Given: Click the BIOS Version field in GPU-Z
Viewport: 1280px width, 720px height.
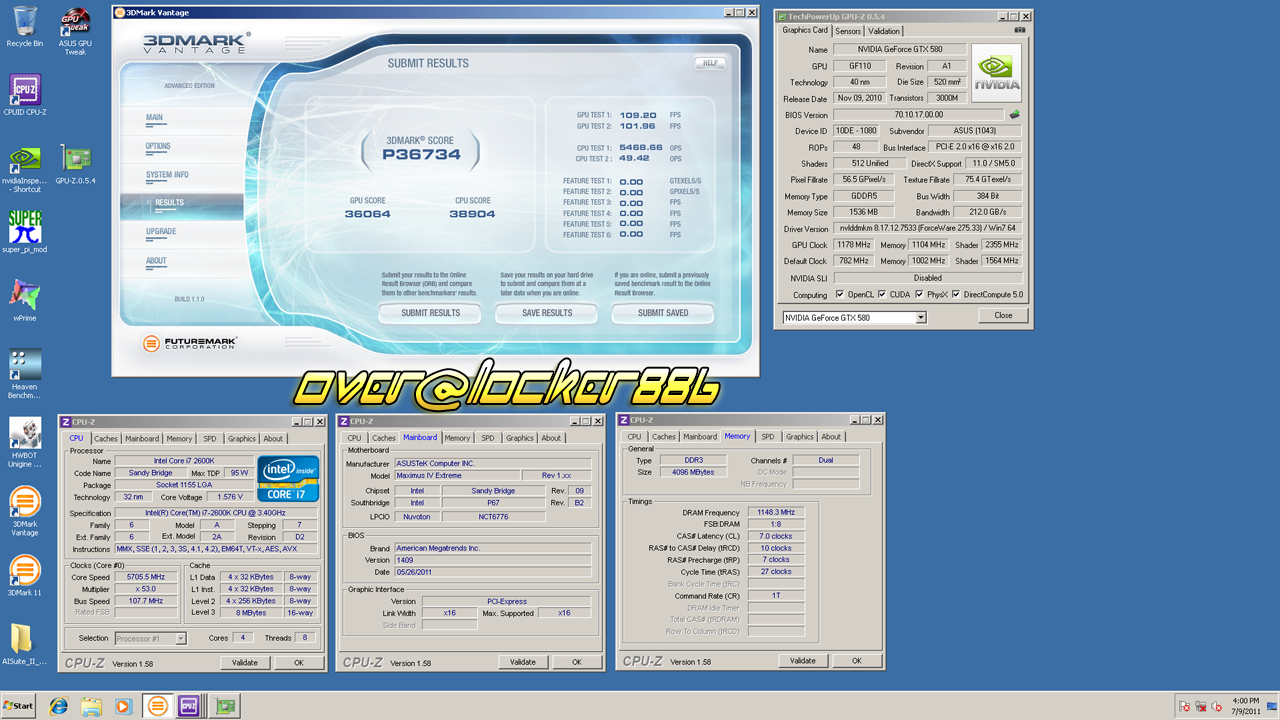Looking at the screenshot, I should tap(918, 115).
